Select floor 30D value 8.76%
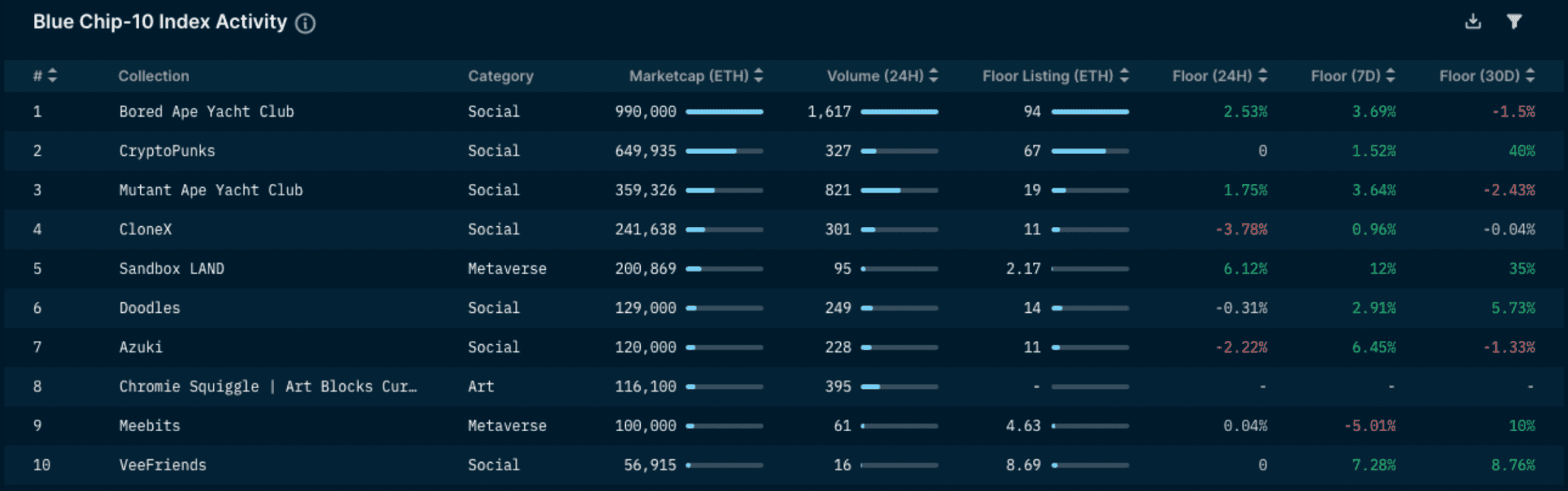 (1513, 465)
